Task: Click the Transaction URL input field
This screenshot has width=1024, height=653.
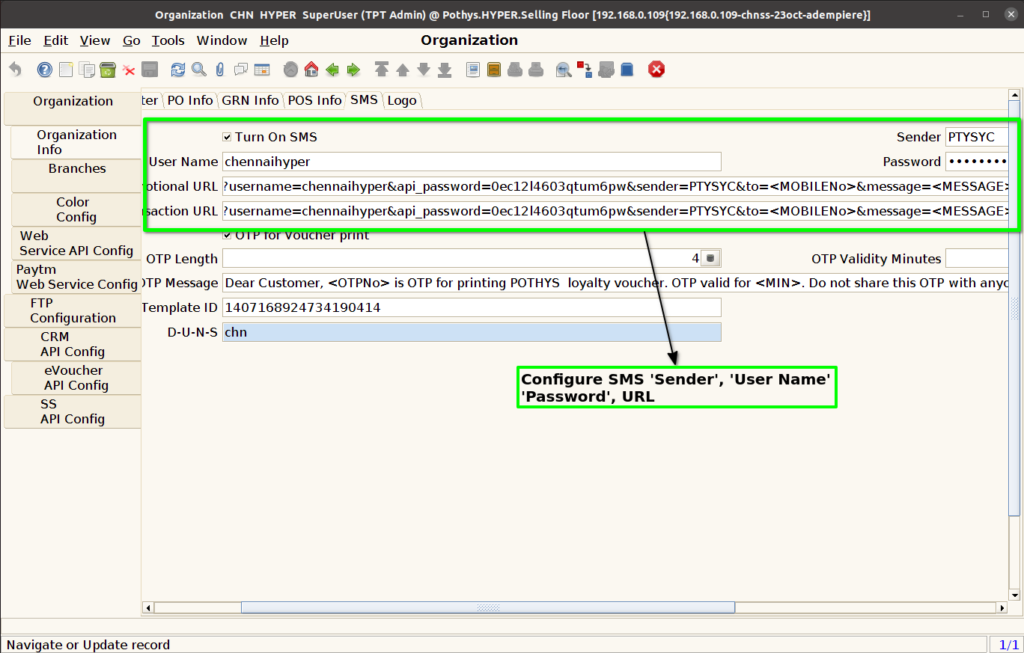Action: [615, 211]
